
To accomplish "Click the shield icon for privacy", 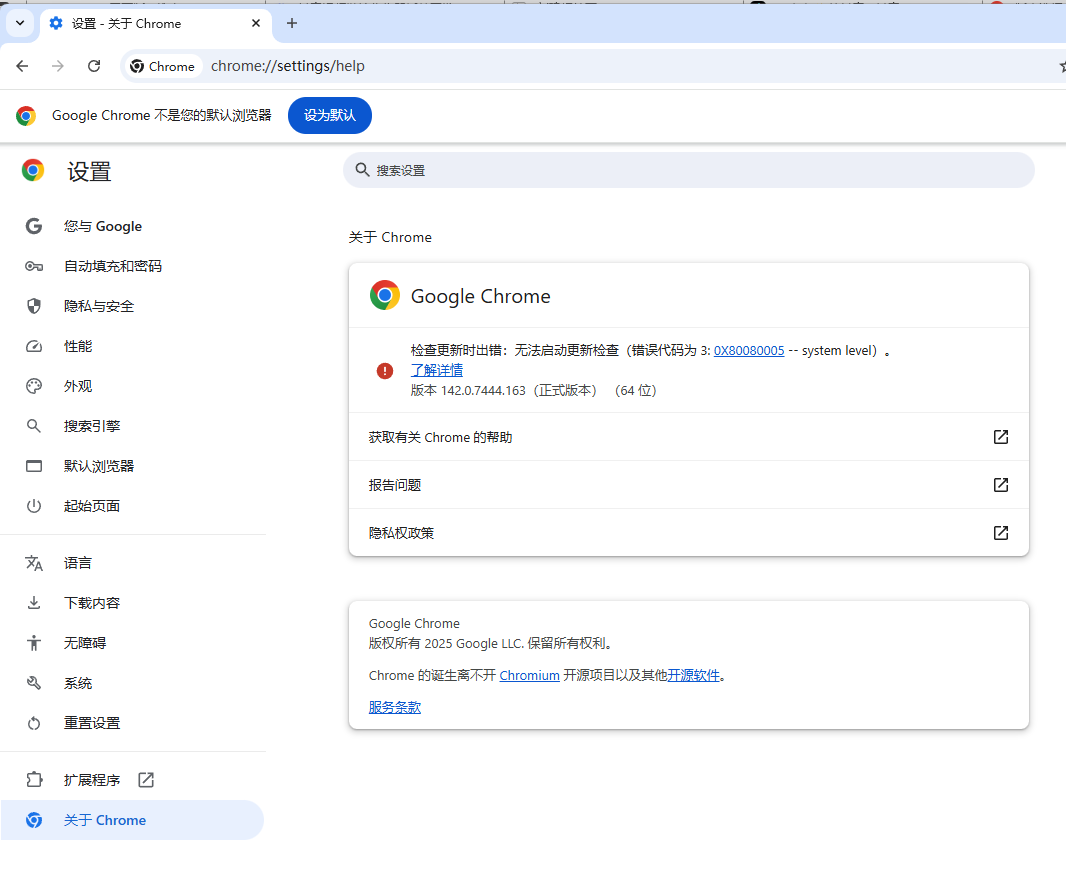I will (34, 307).
